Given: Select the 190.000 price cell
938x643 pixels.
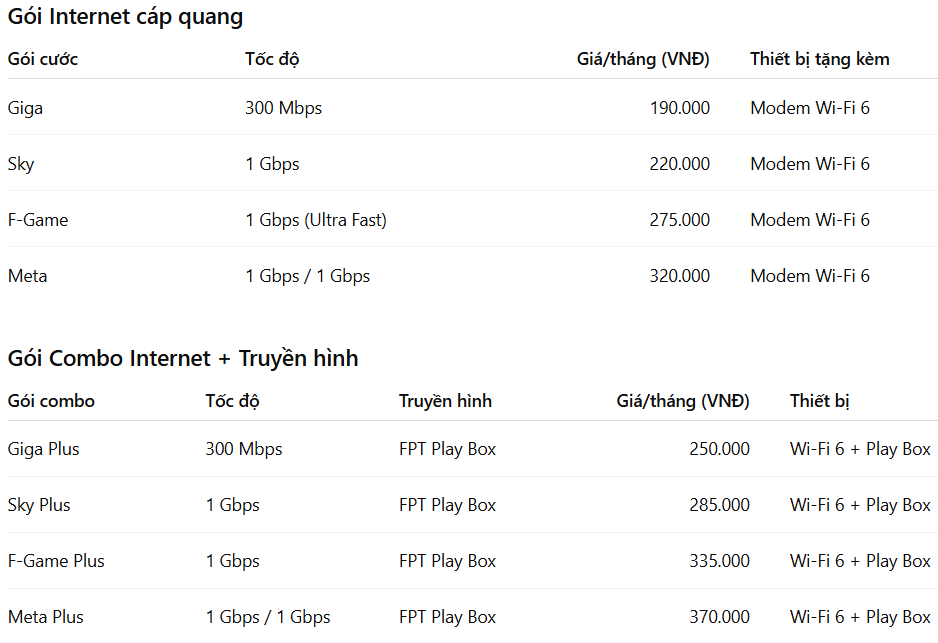Looking at the screenshot, I should tap(680, 108).
